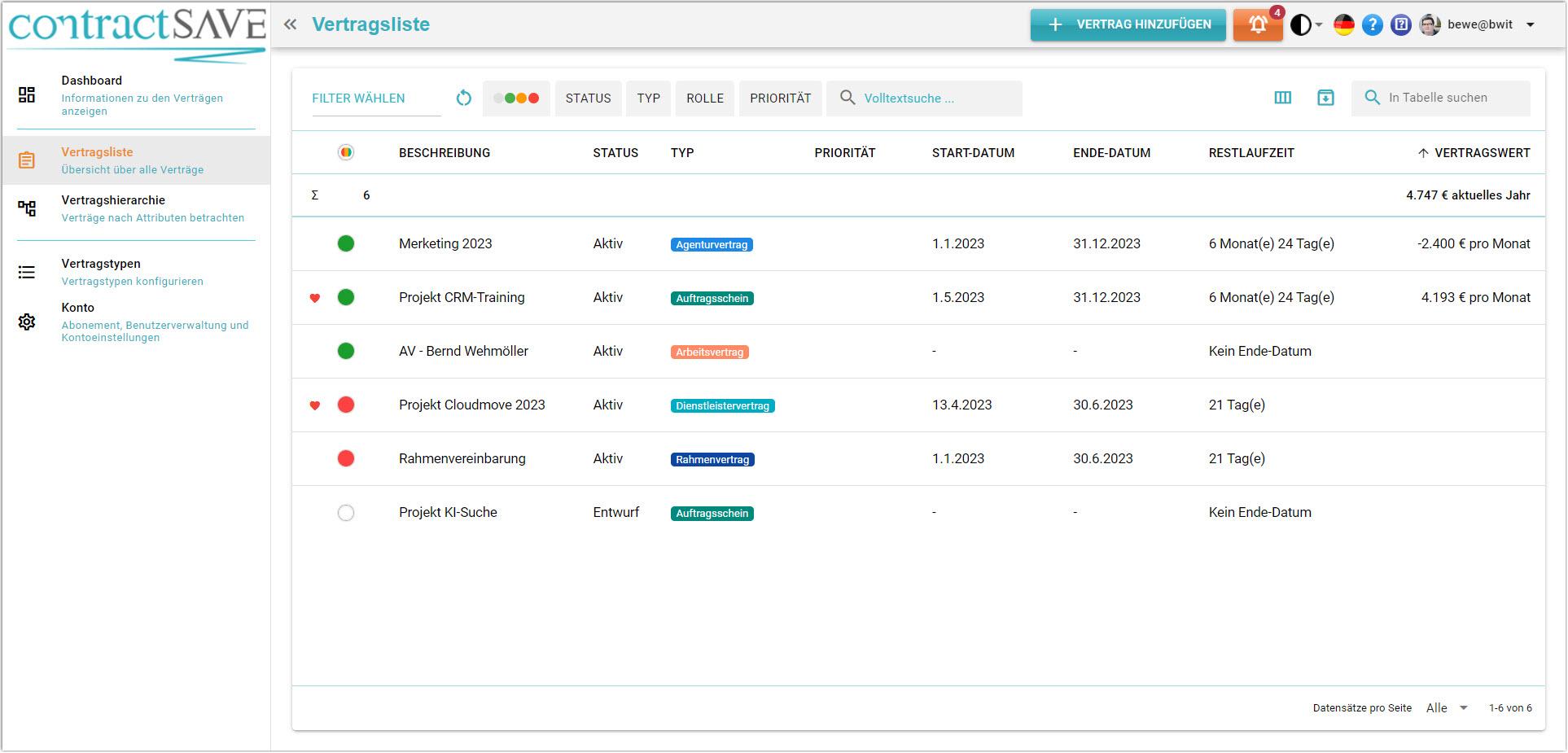Open the AV - Bernd Wehmöller row
Image resolution: width=1568 pixels, height=753 pixels.
(x=918, y=352)
